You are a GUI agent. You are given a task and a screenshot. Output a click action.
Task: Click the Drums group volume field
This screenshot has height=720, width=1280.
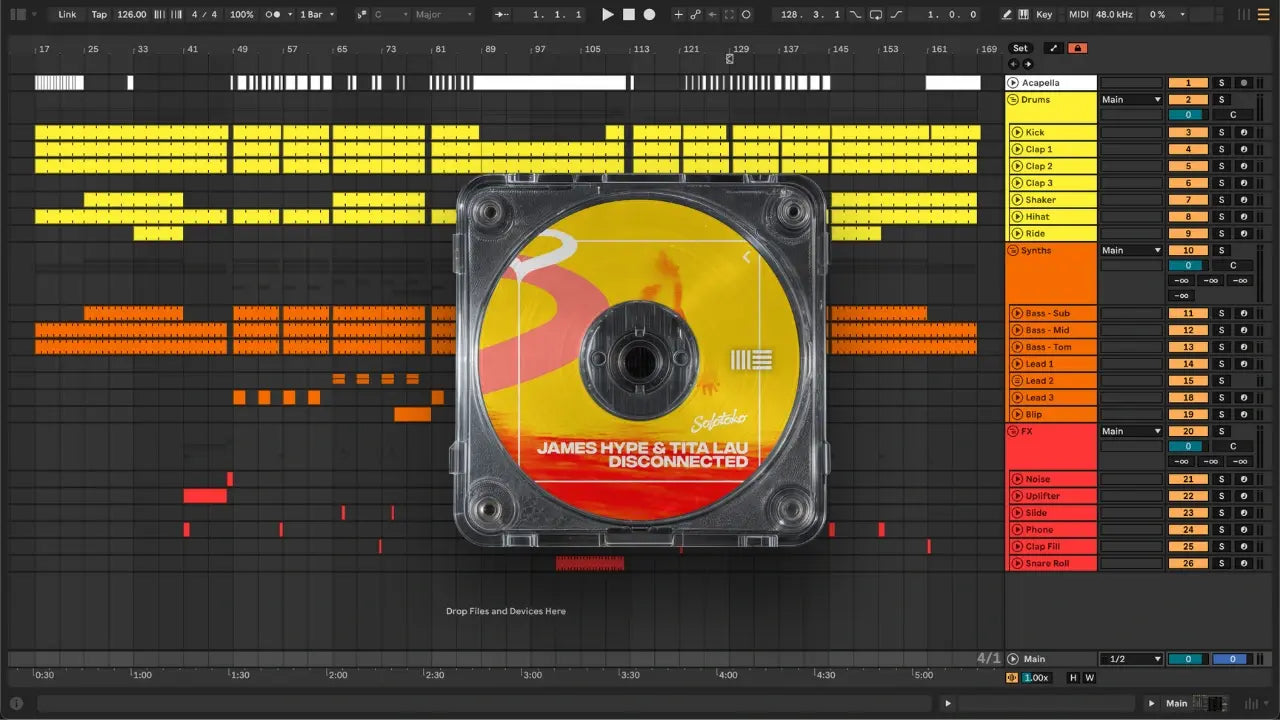1188,115
